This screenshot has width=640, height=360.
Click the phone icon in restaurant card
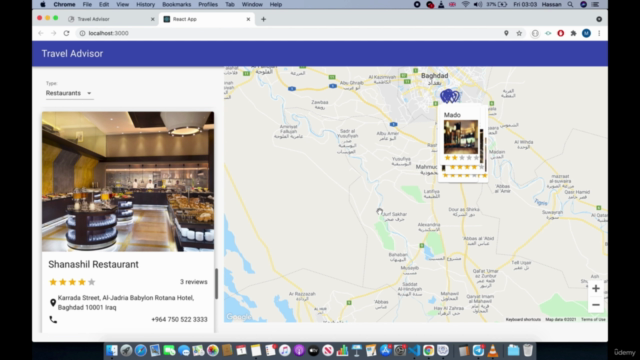[53, 320]
